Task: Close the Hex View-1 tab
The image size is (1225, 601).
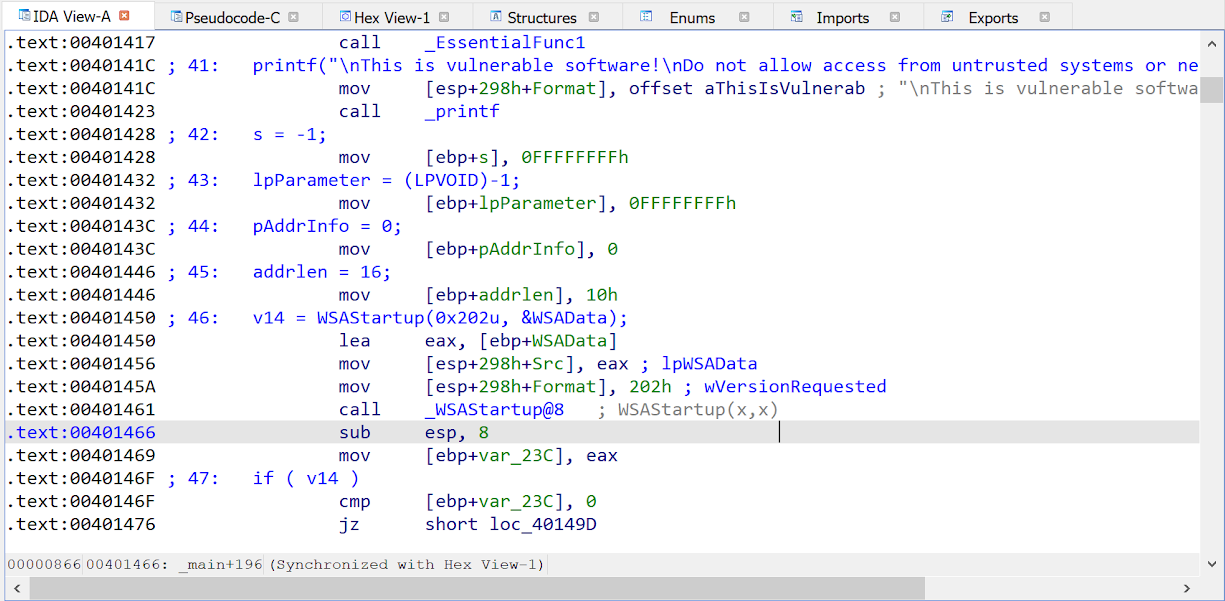Action: coord(444,17)
